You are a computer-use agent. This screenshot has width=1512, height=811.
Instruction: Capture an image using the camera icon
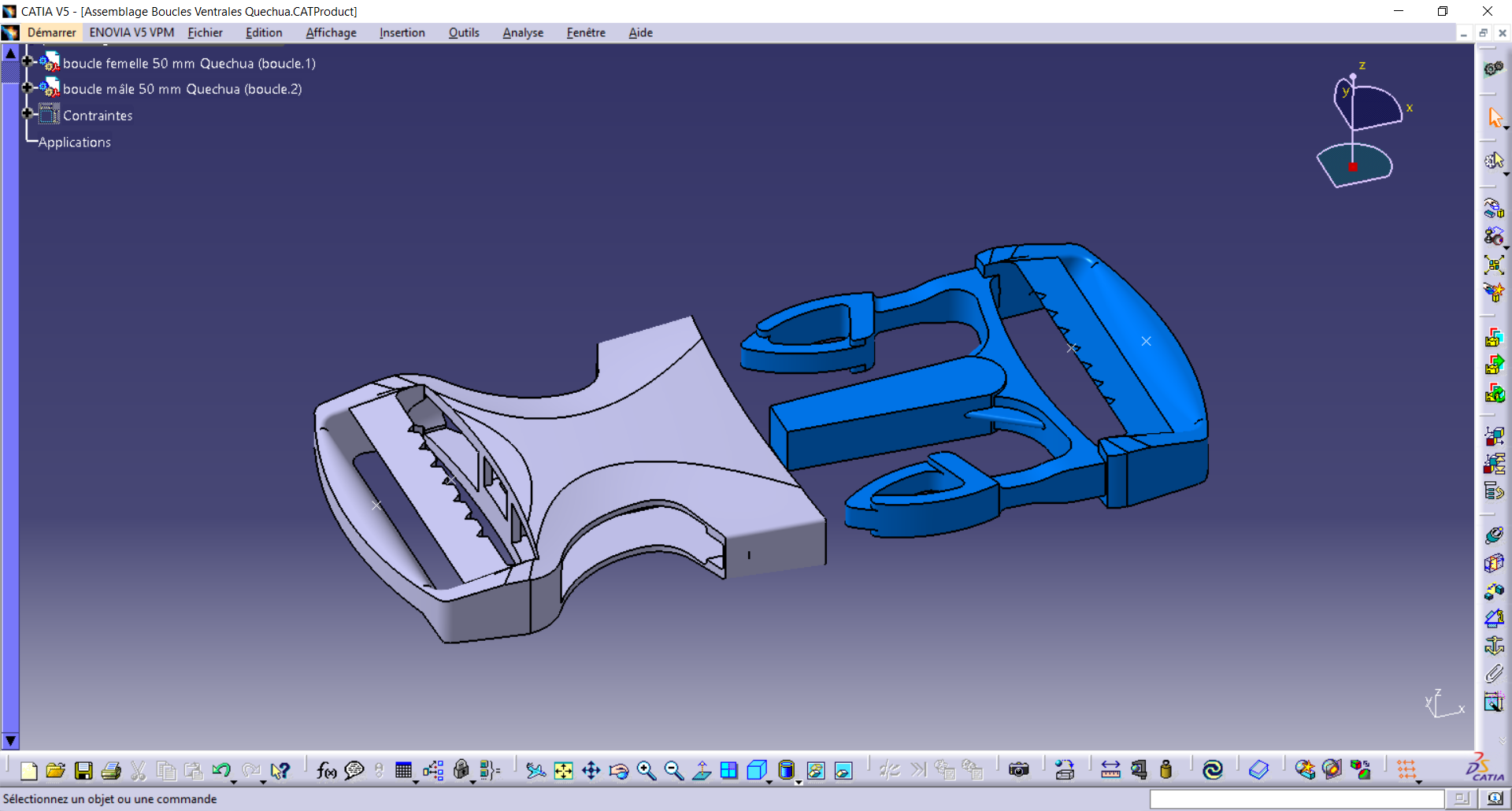[1019, 770]
